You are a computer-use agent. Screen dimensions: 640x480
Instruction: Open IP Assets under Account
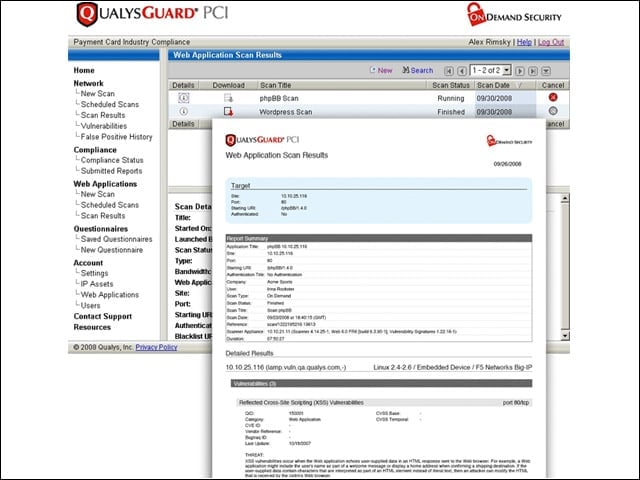click(x=97, y=284)
